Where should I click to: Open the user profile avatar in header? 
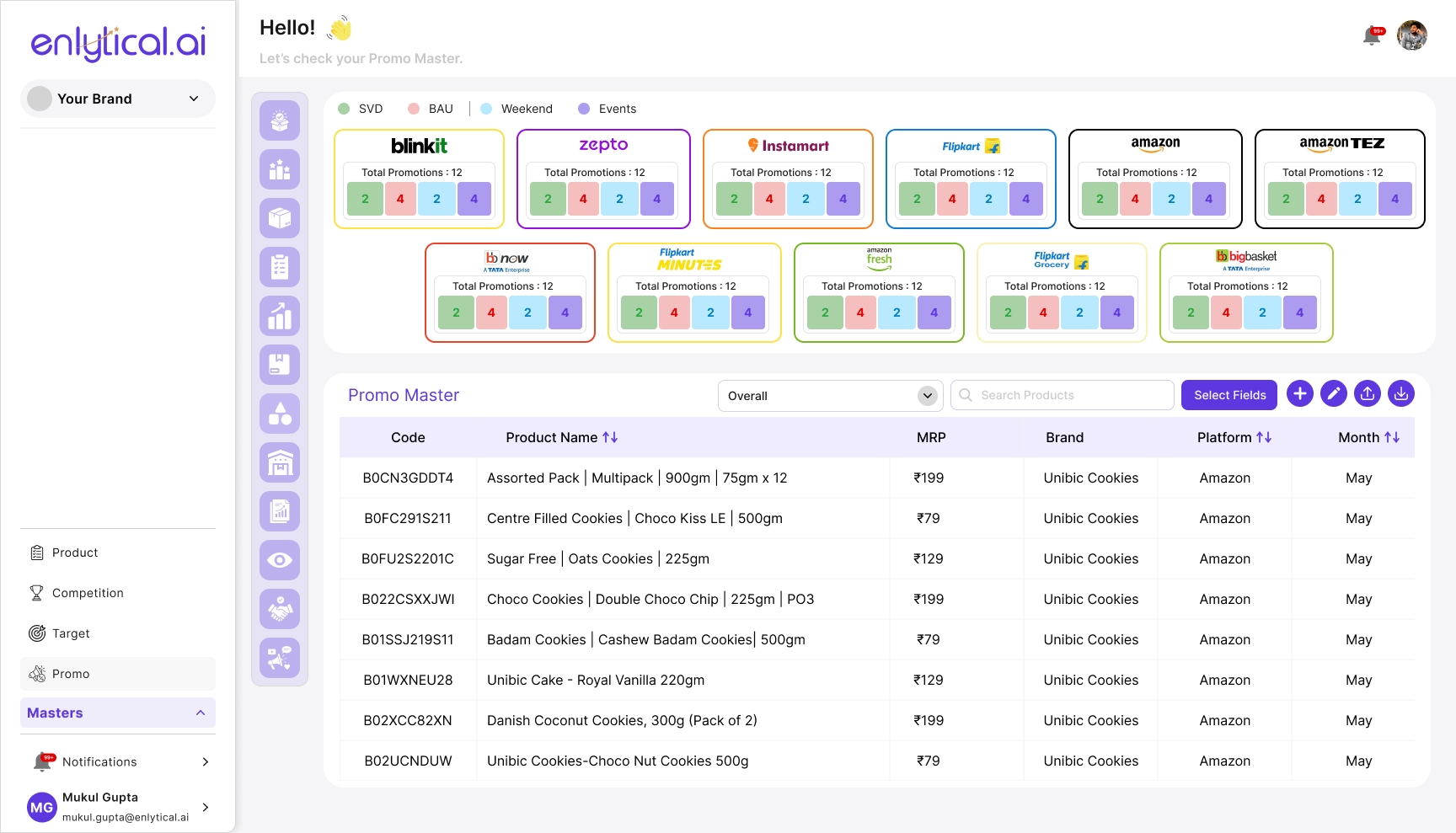[1412, 35]
